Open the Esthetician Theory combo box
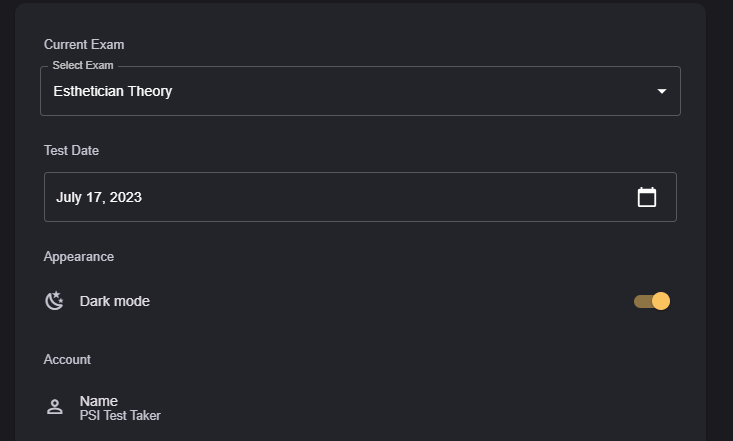The height and width of the screenshot is (441, 733). (340, 91)
